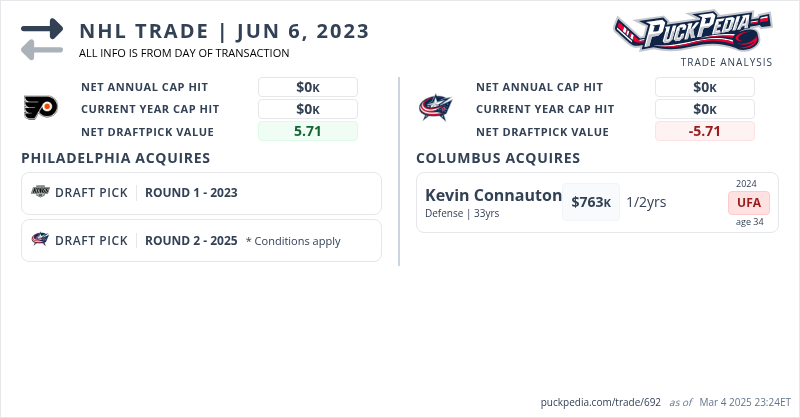Click the puckpedia.com/trade/692 link
This screenshot has height=418, width=800.
599,402
